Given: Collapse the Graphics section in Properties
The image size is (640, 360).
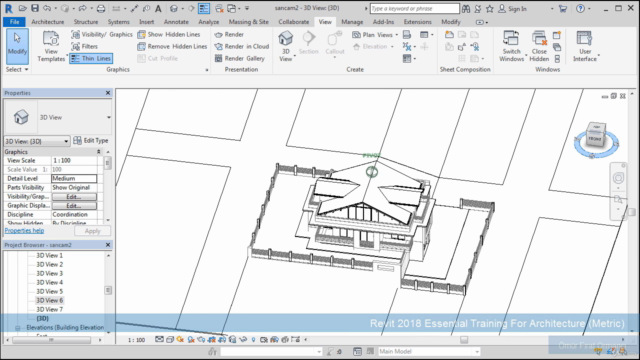Looking at the screenshot, I should [98, 152].
